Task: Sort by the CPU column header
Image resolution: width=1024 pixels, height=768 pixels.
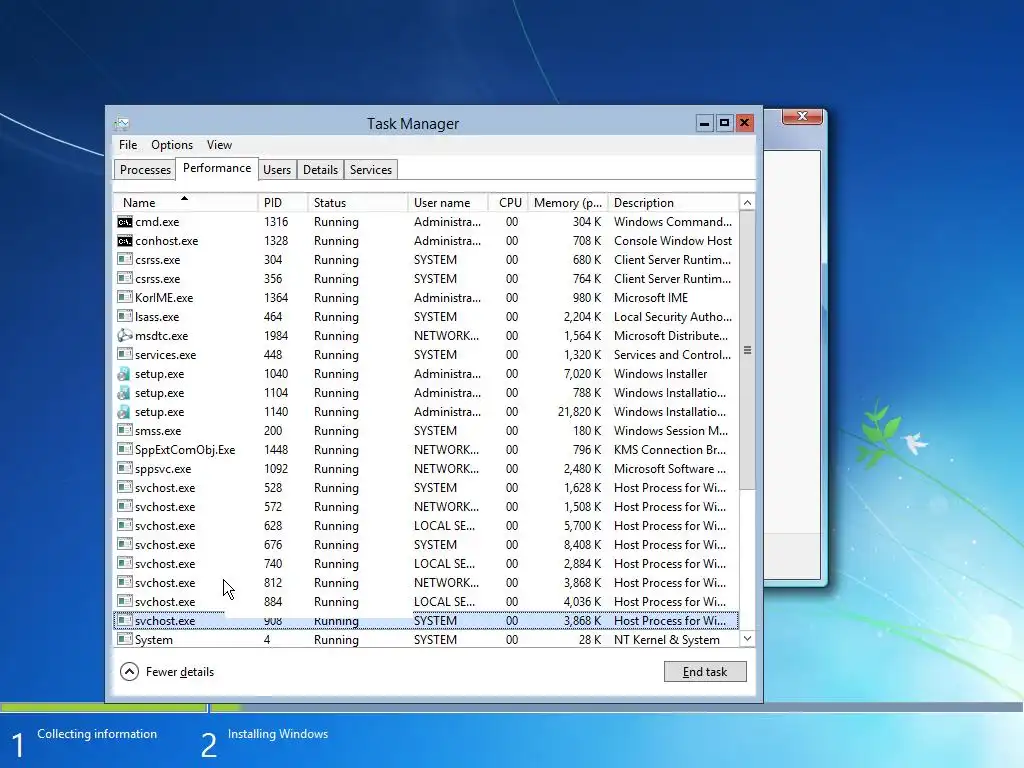Action: point(507,202)
